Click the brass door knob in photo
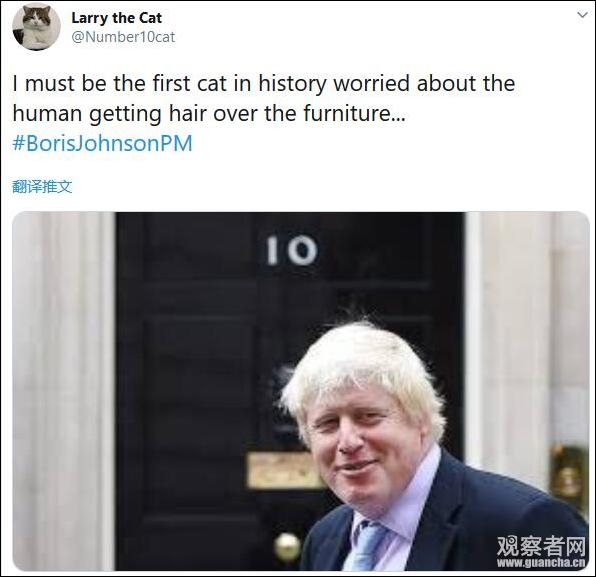The width and height of the screenshot is (596, 577). 287,546
